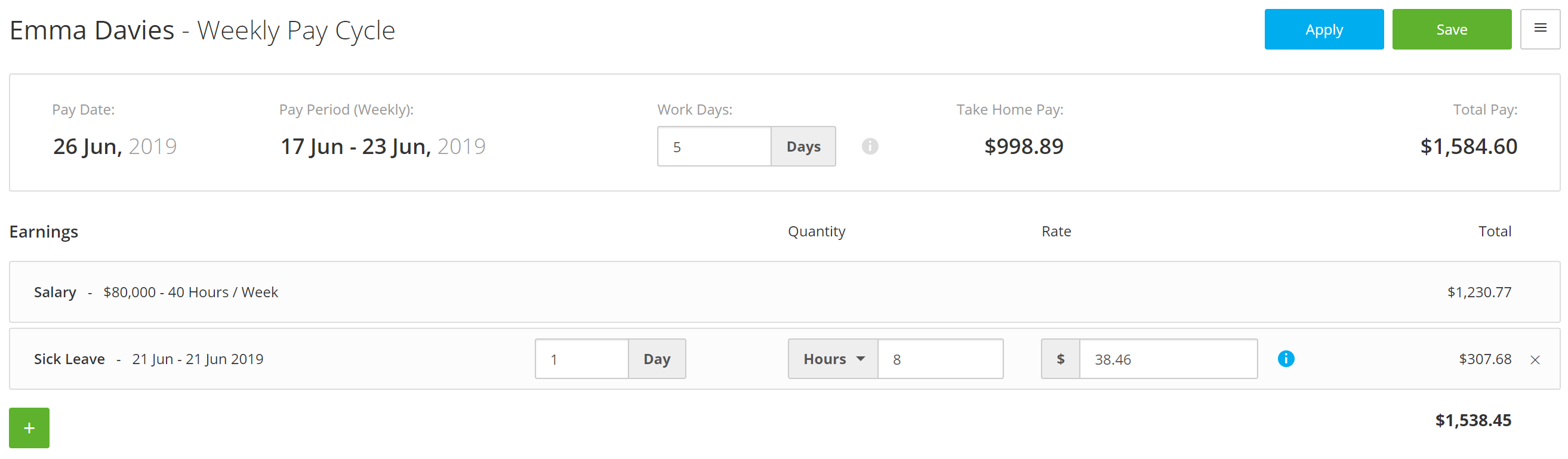
Task: Click the grey info icon beside Work Days
Action: 870,146
